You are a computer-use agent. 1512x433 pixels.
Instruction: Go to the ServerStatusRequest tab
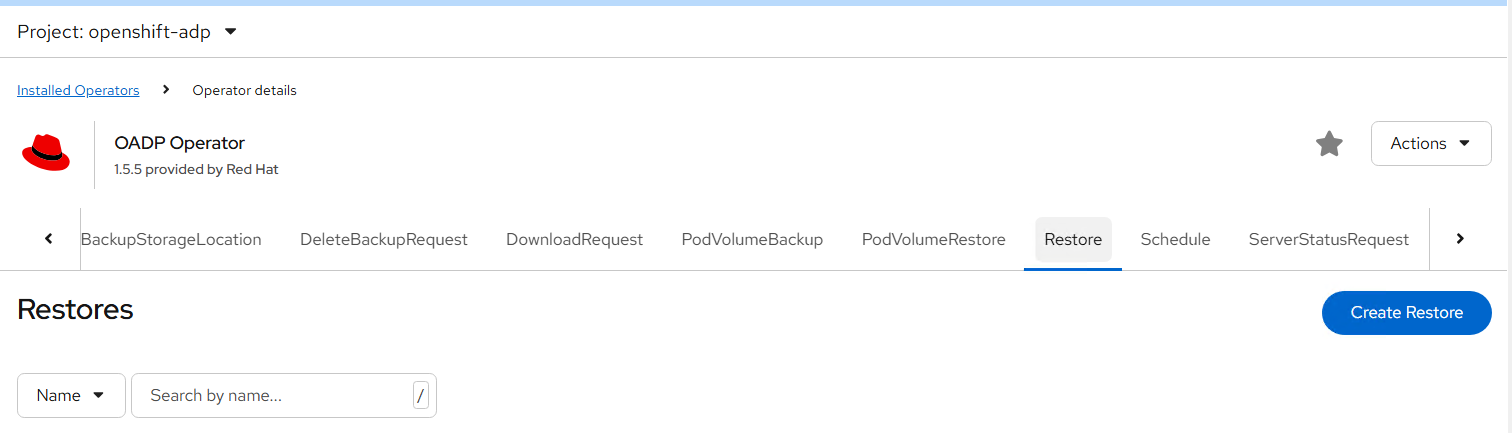click(1328, 240)
